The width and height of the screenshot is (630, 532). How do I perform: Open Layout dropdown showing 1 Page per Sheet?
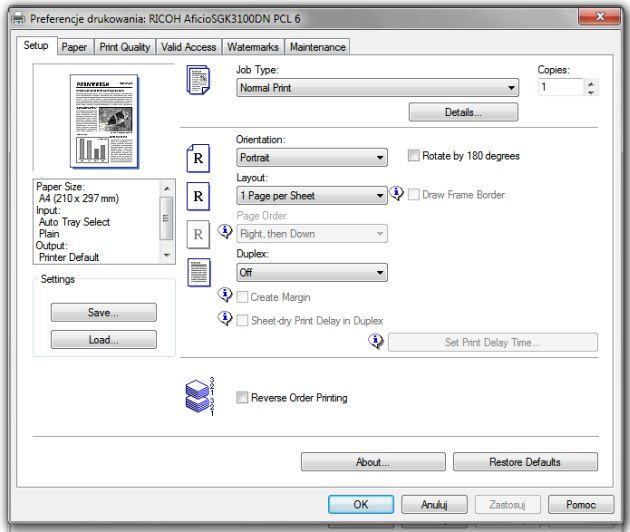[312, 196]
